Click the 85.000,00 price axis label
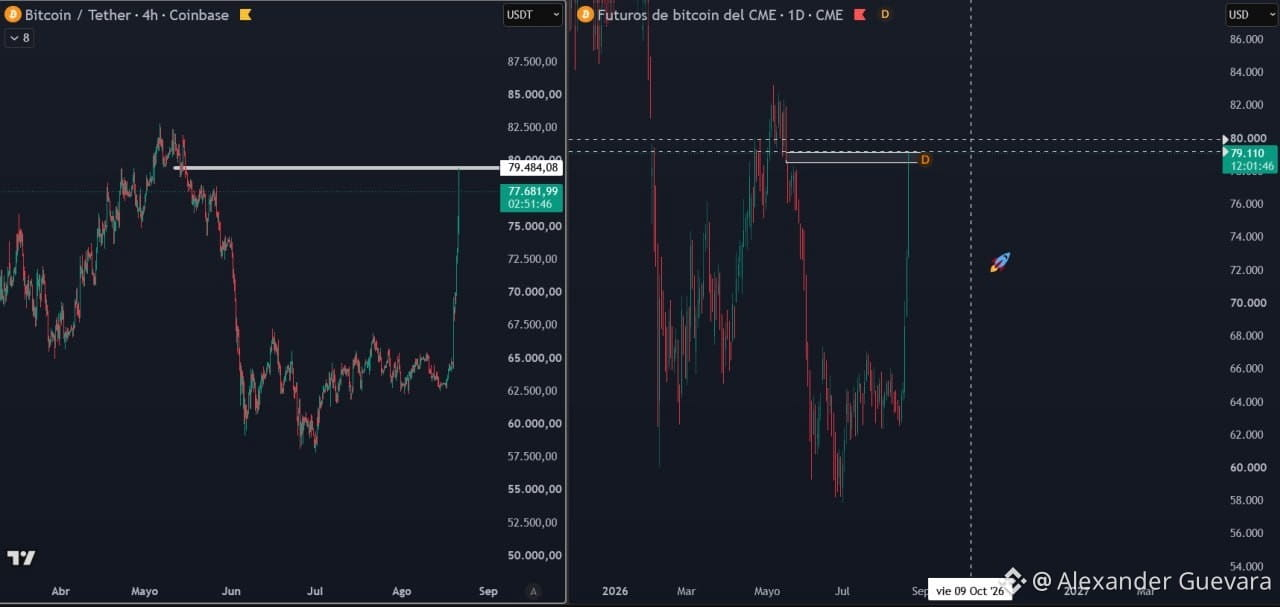Screen dimensions: 1280x607 (x=534, y=95)
